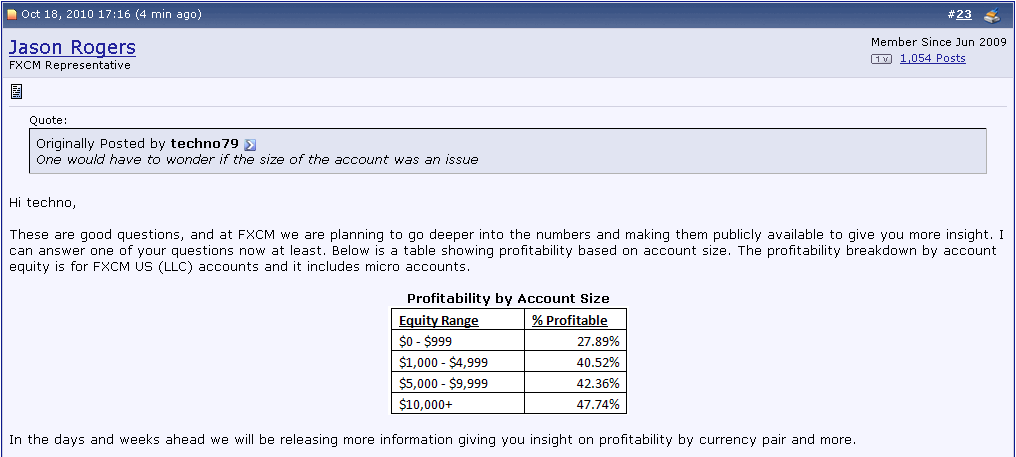Click the italic quoted message text
Image resolution: width=1016 pixels, height=457 pixels.
(257, 160)
